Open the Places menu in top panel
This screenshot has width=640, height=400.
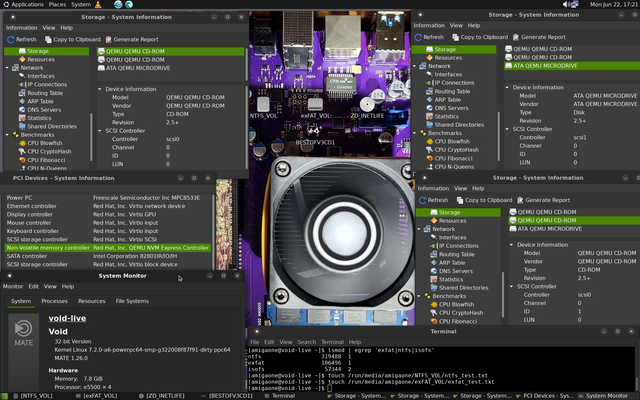click(x=57, y=4)
